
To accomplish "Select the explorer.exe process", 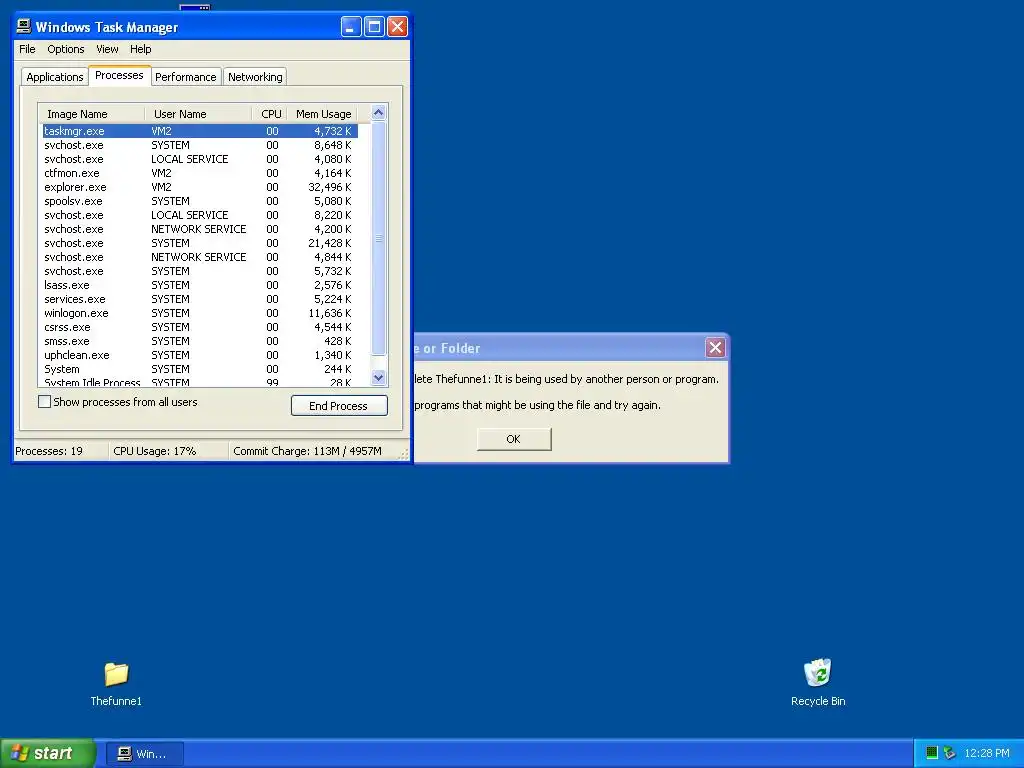I will click(200, 187).
